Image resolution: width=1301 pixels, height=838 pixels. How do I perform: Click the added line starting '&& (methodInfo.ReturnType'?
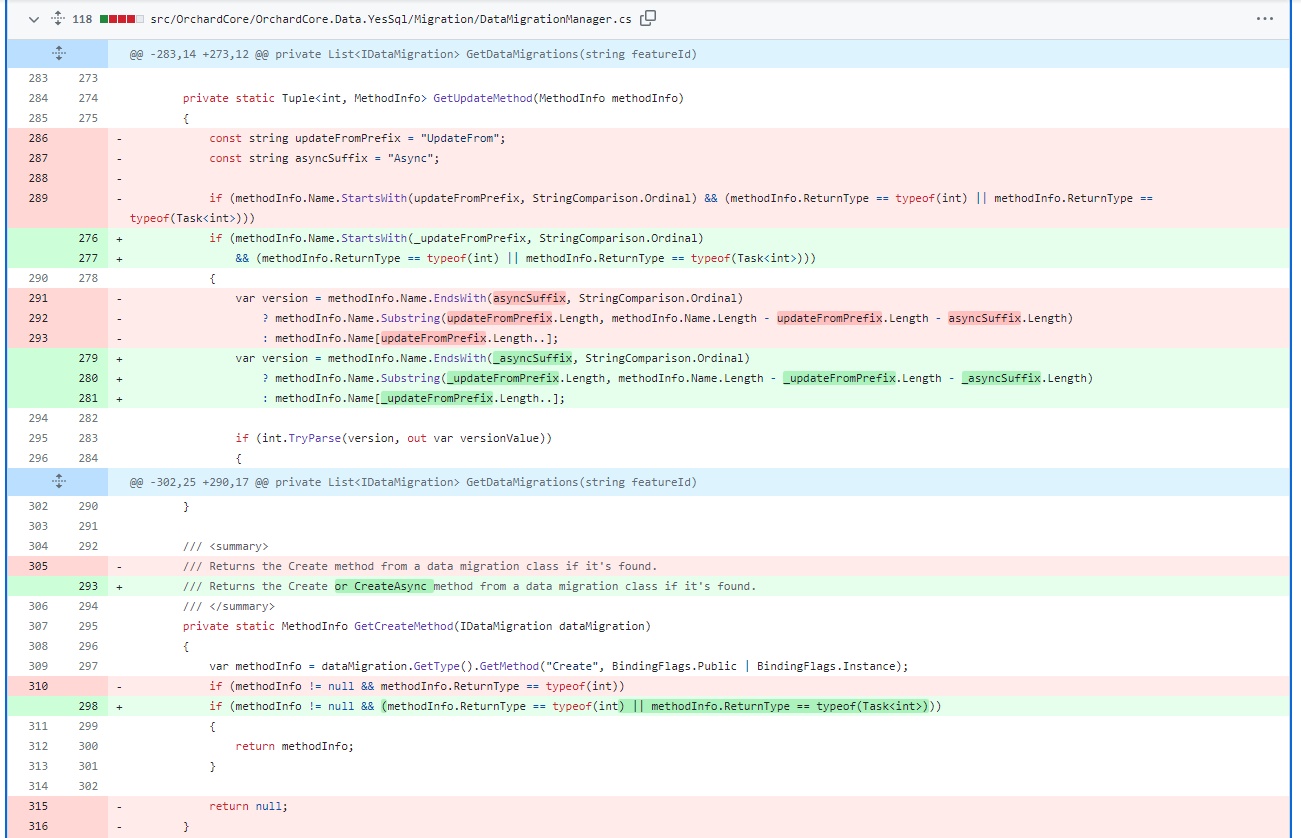pyautogui.click(x=526, y=258)
